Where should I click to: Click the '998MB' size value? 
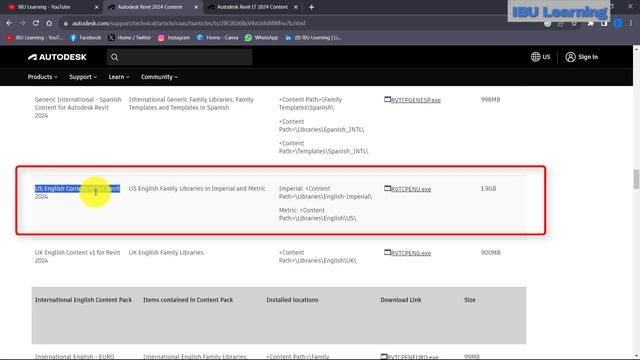click(490, 100)
